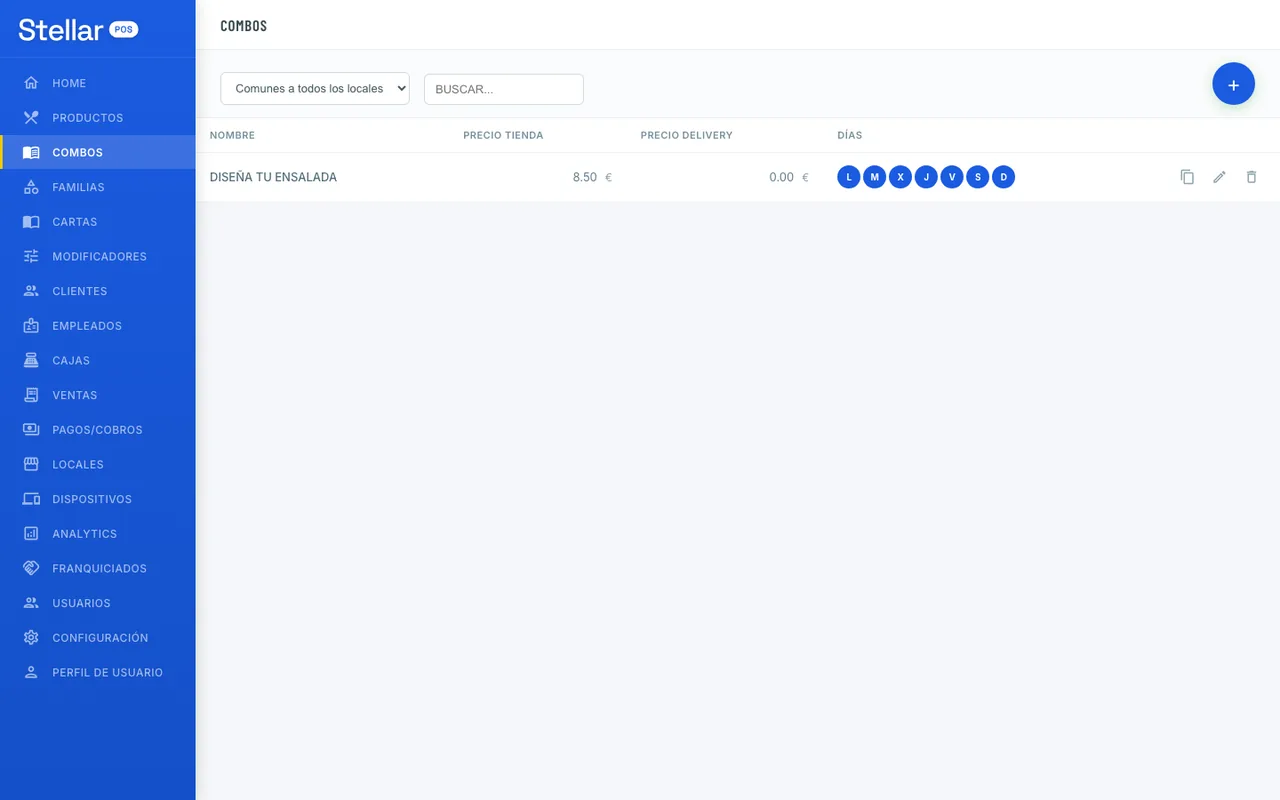Open the VENTAS menu label
This screenshot has width=1280, height=800.
click(x=75, y=395)
